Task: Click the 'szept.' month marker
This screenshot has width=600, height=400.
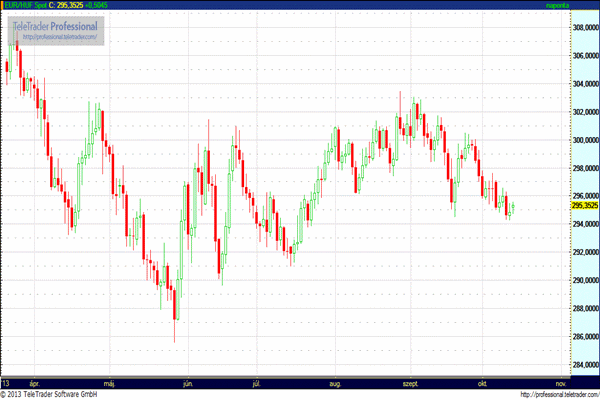Action: [x=410, y=383]
